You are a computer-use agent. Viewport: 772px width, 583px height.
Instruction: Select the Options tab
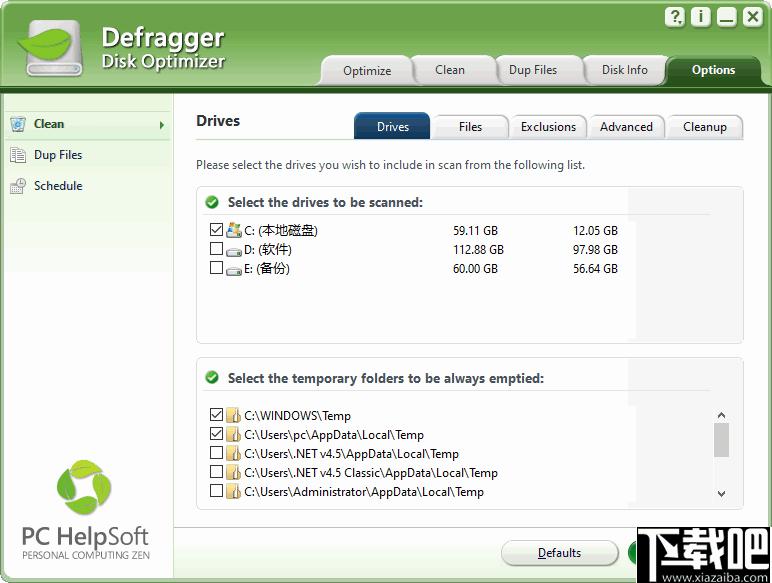point(713,70)
